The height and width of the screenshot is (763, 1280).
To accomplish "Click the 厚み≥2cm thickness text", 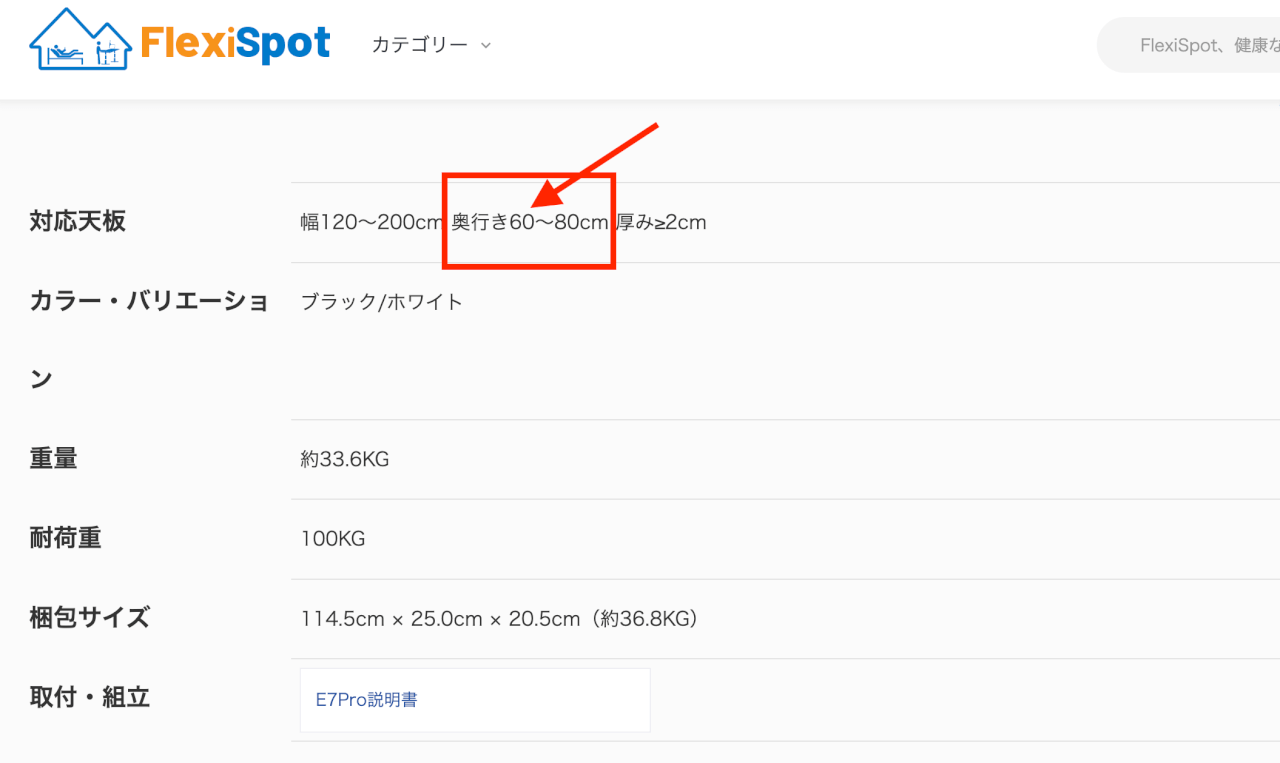I will [x=661, y=222].
